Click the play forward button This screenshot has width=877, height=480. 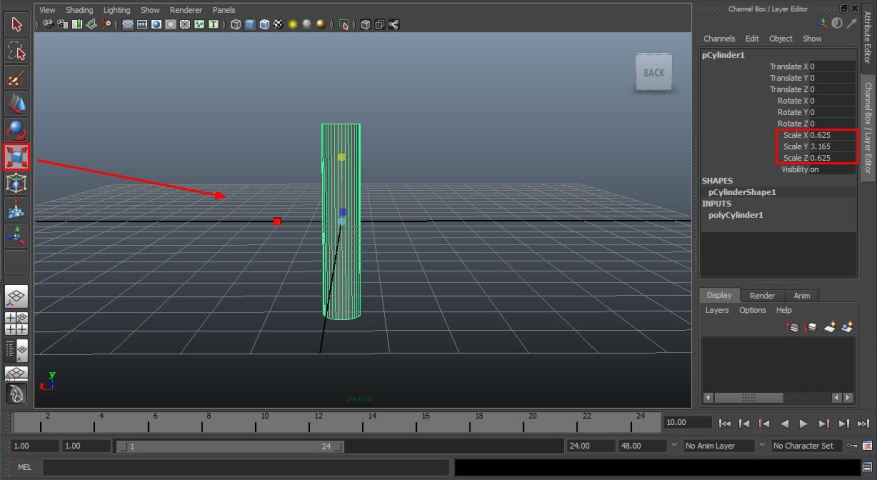[x=803, y=423]
